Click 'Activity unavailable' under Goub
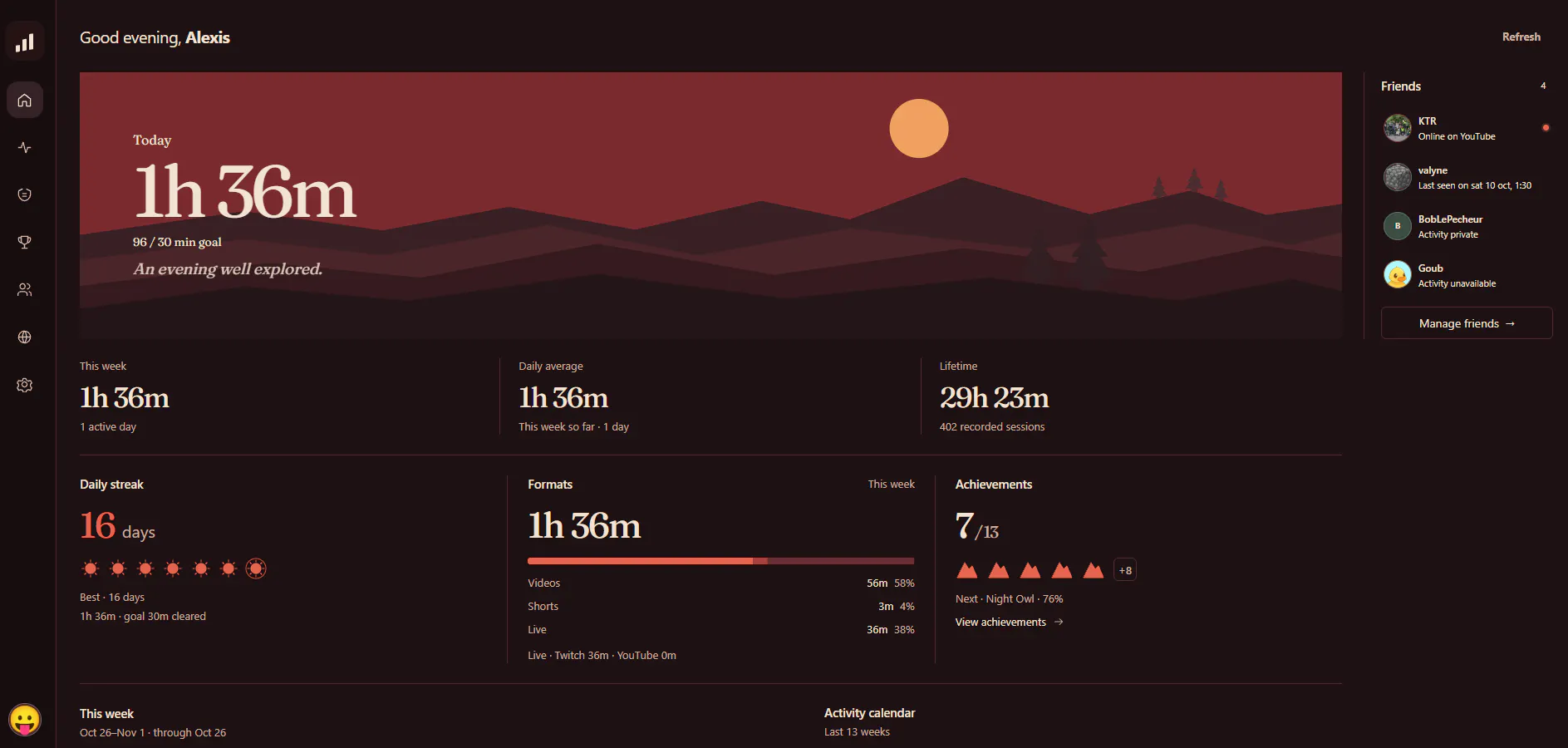The height and width of the screenshot is (748, 1568). tap(1457, 283)
